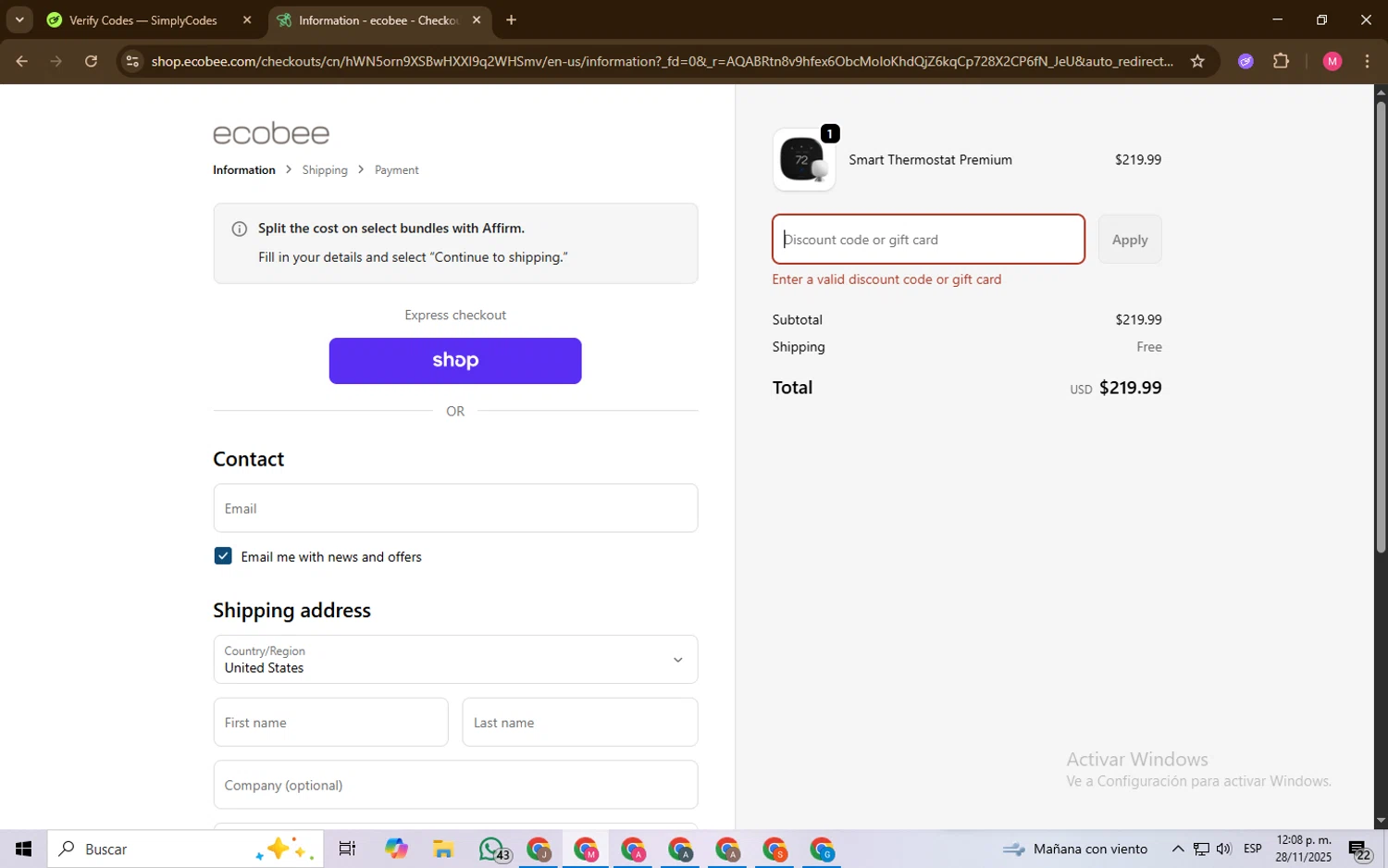Screen dimensions: 1388x868
Task: Close the Information ecobee Checkout tab
Action: tap(477, 19)
